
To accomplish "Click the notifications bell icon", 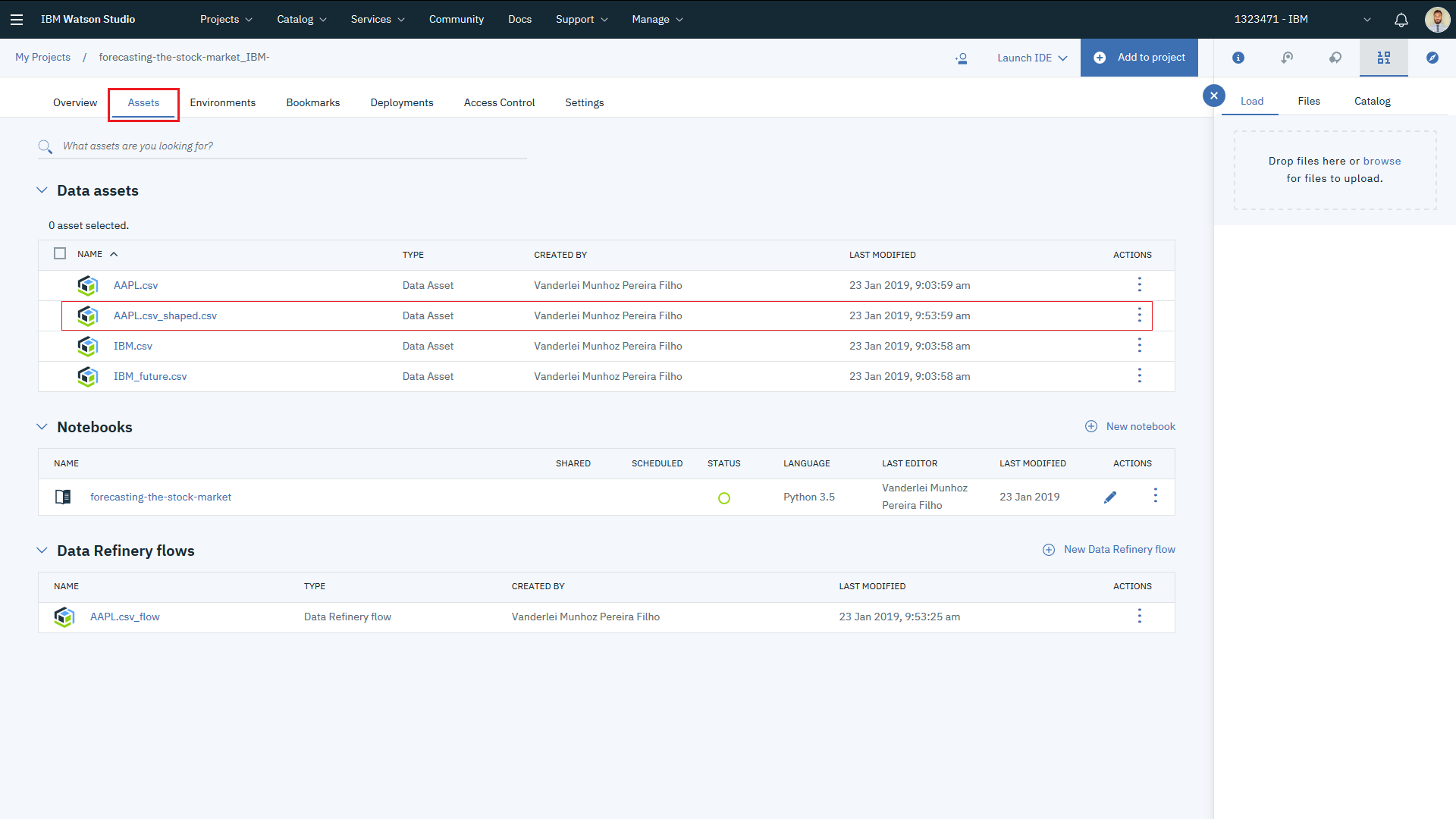I will click(x=1401, y=20).
